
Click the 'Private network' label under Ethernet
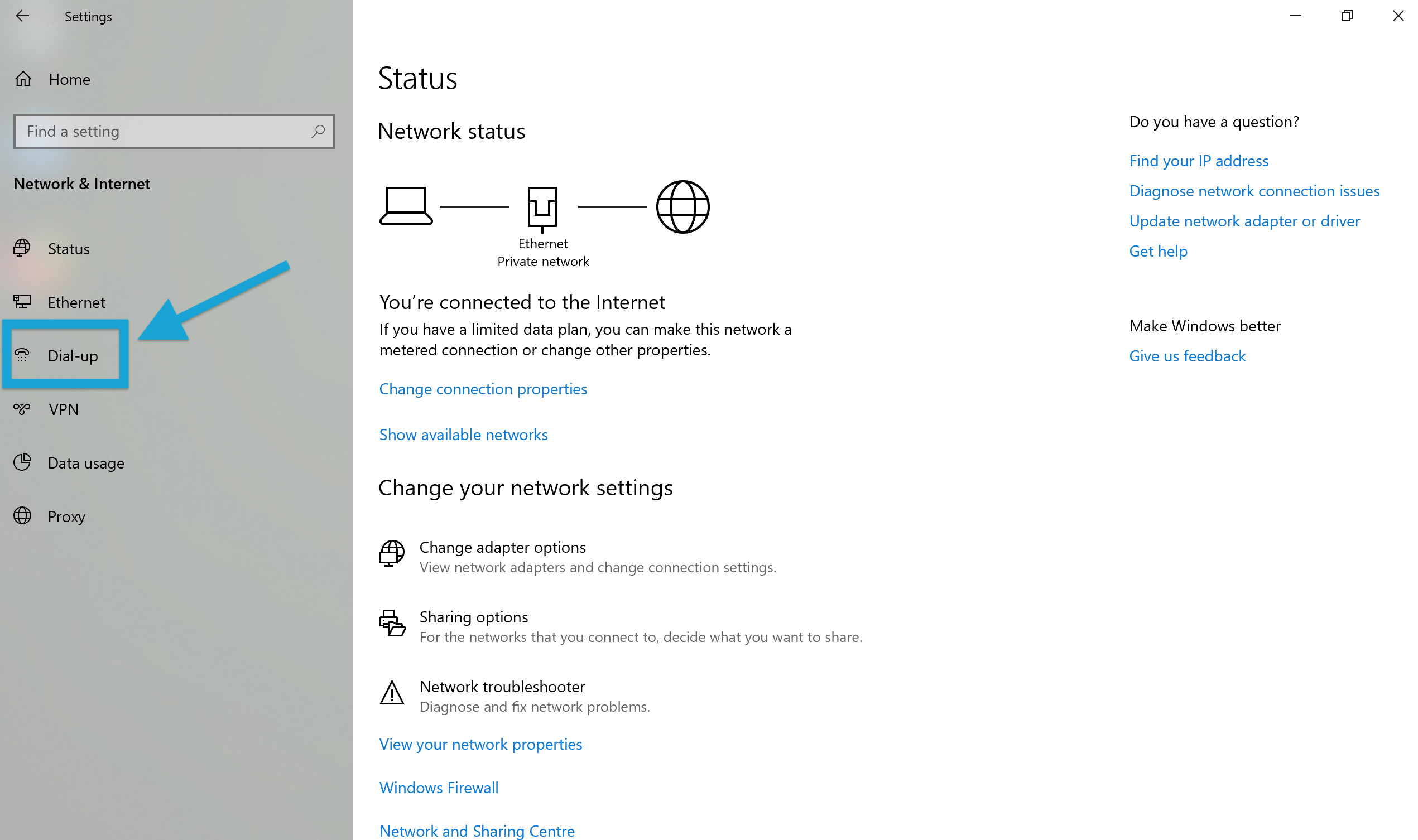pos(543,262)
